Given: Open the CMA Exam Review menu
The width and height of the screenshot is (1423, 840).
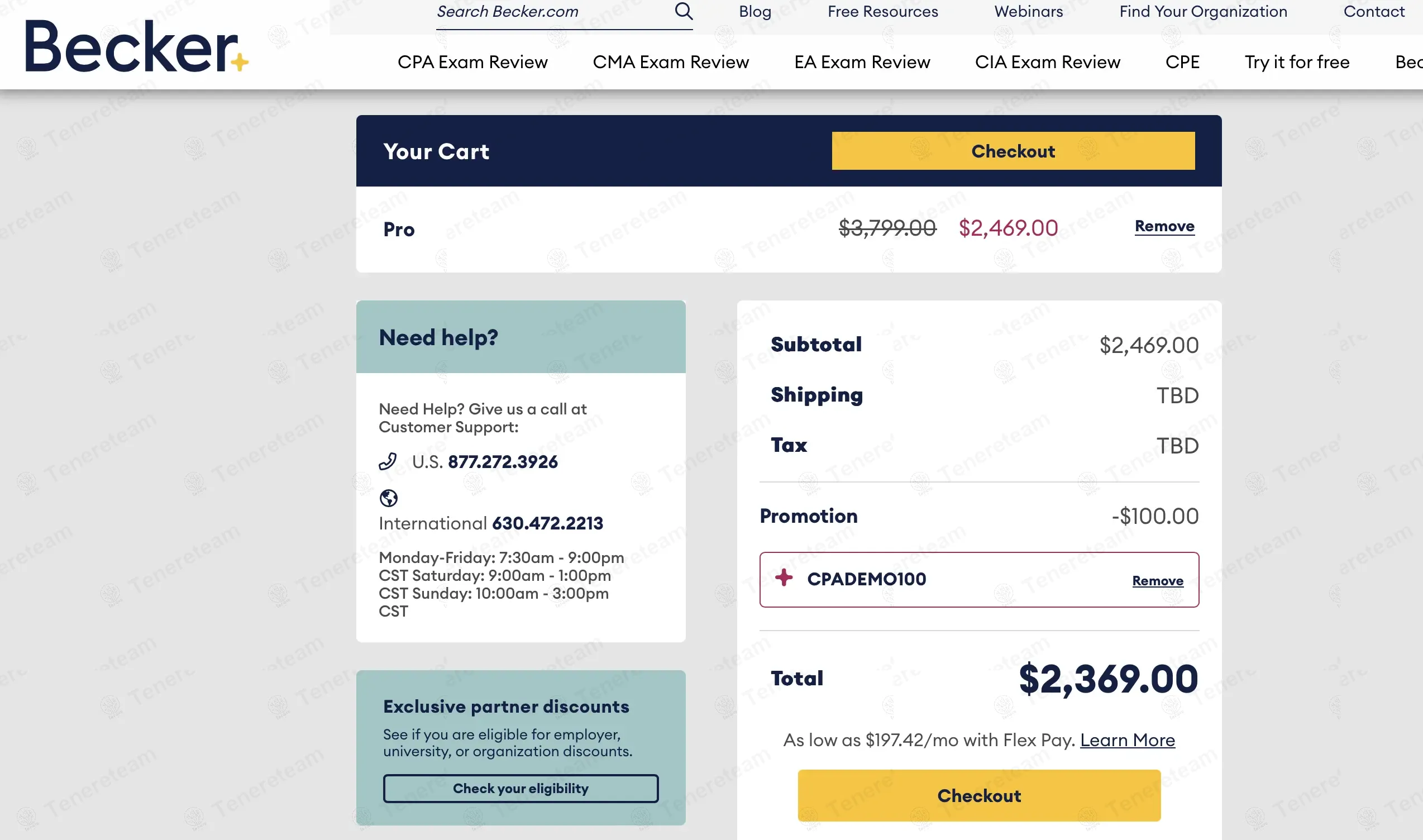Looking at the screenshot, I should coord(671,61).
